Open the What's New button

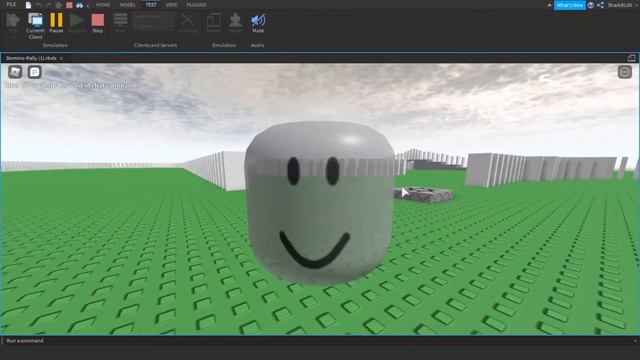570,5
